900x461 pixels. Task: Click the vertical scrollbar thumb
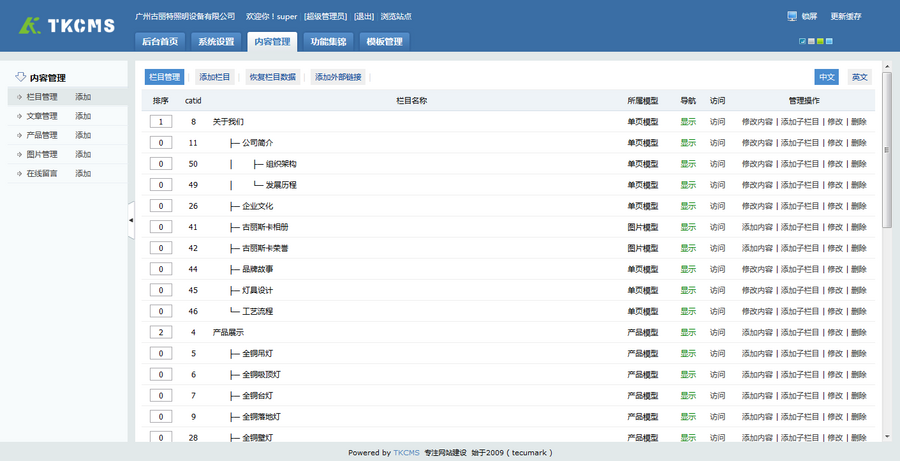[887, 150]
